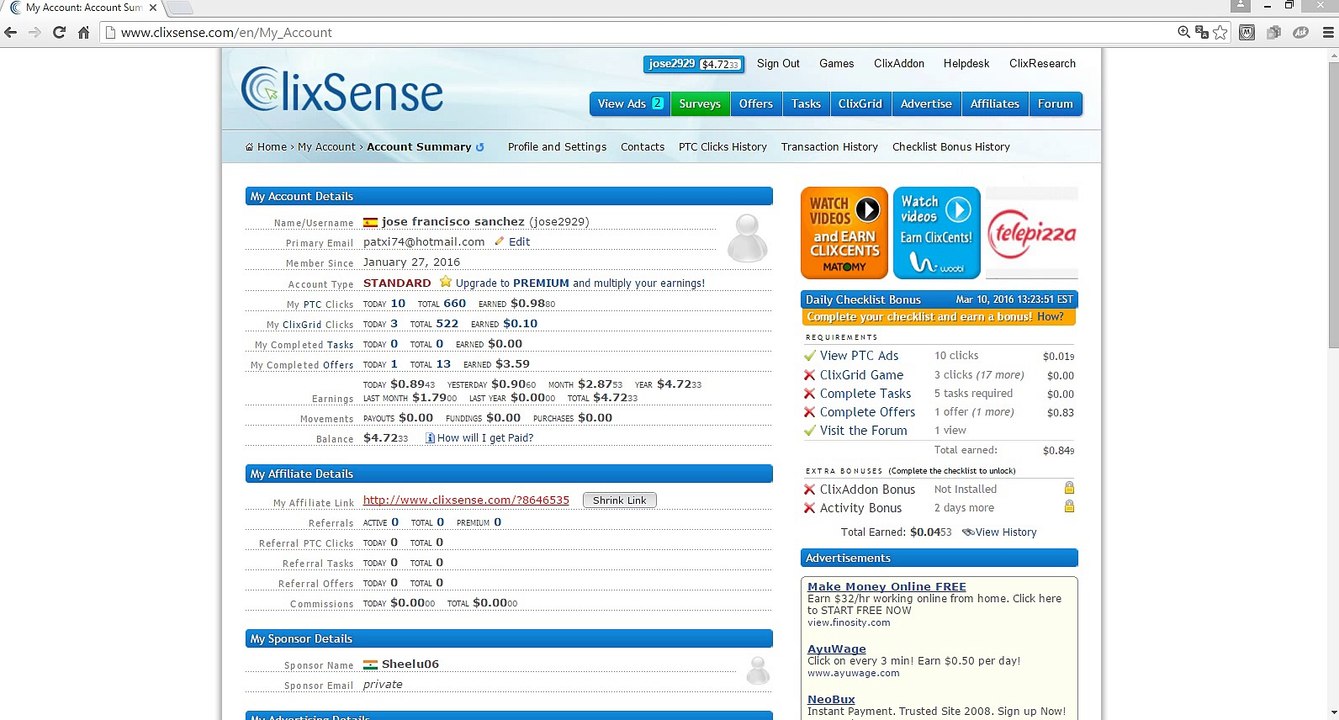1339x720 pixels.
Task: Click the Matomy Watch Videos banner
Action: [x=844, y=233]
